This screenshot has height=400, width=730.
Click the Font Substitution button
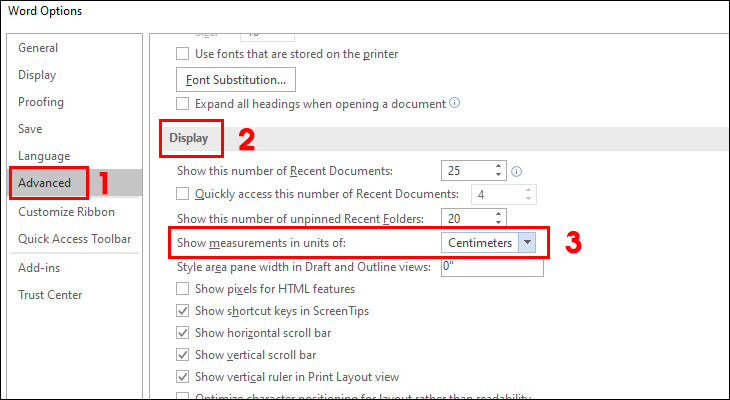click(x=236, y=80)
